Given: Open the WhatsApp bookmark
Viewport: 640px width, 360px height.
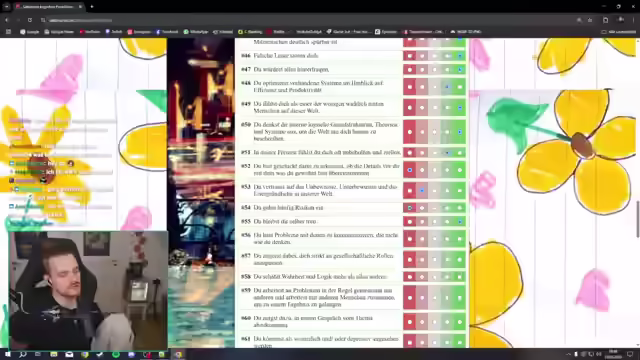Looking at the screenshot, I should [196, 32].
